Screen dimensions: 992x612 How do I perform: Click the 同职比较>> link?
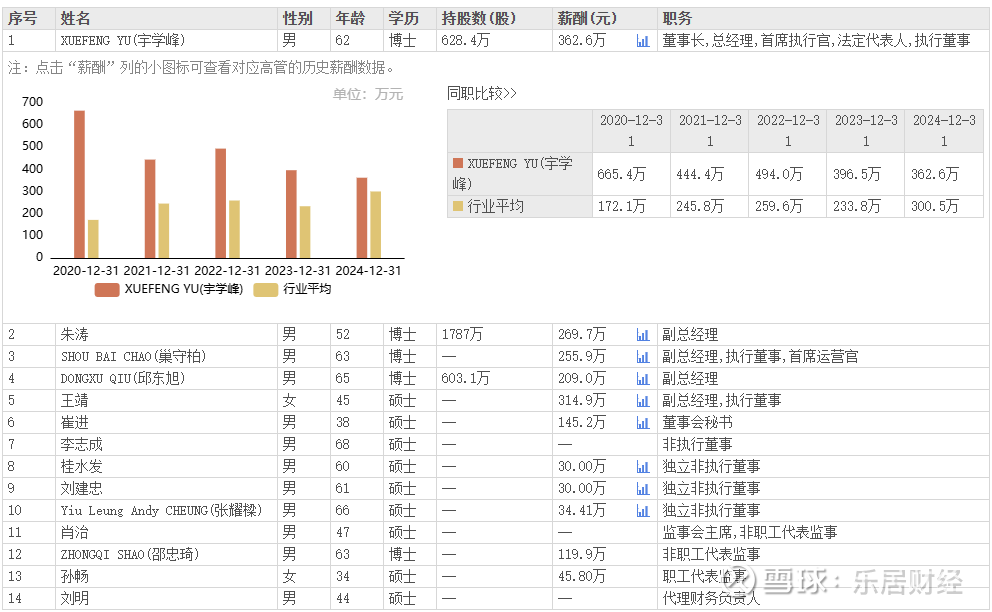click(x=481, y=94)
